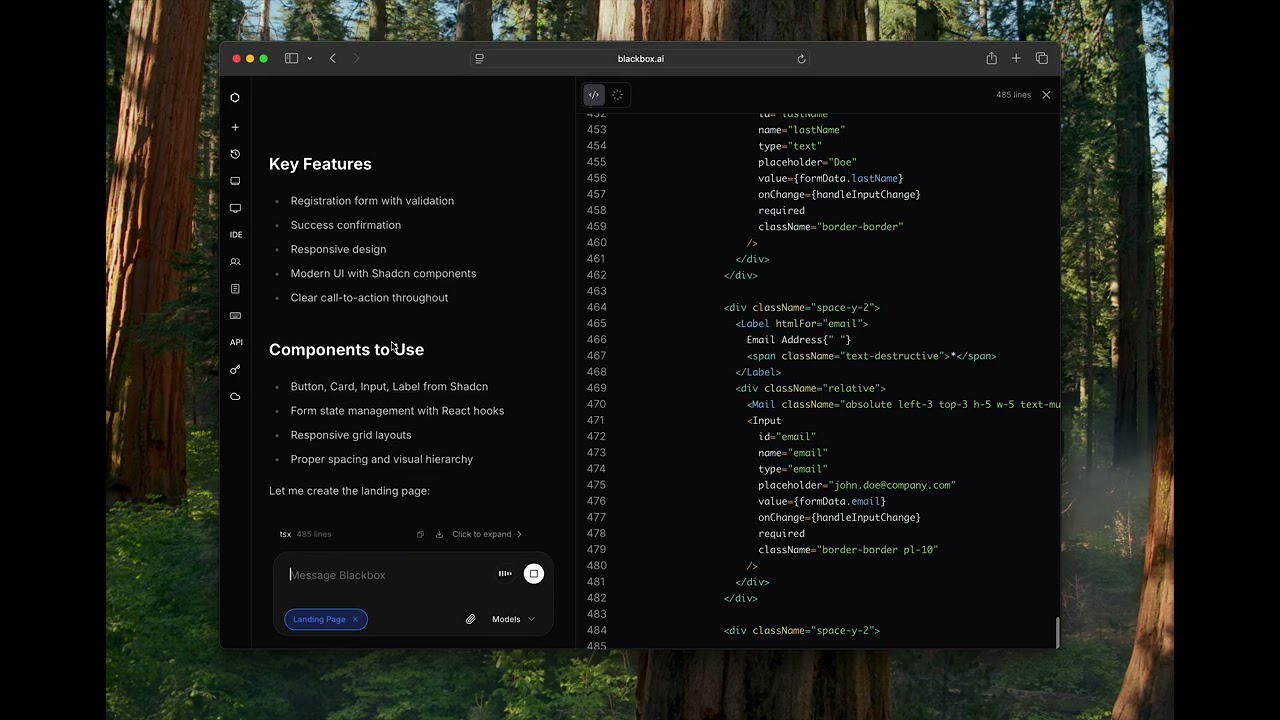Open website settings icon in address bar

pos(479,59)
